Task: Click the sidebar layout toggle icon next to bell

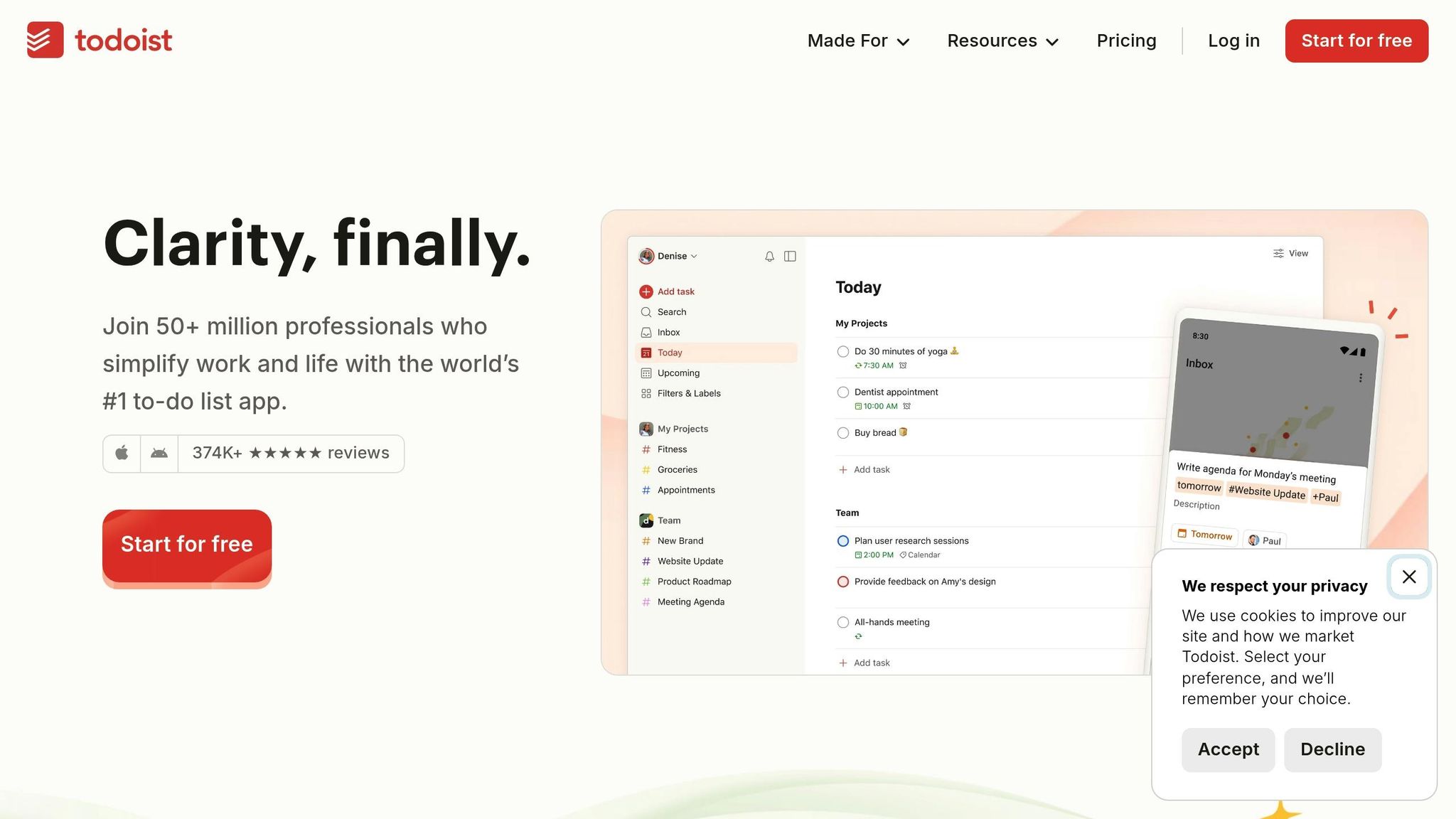Action: pyautogui.click(x=791, y=256)
